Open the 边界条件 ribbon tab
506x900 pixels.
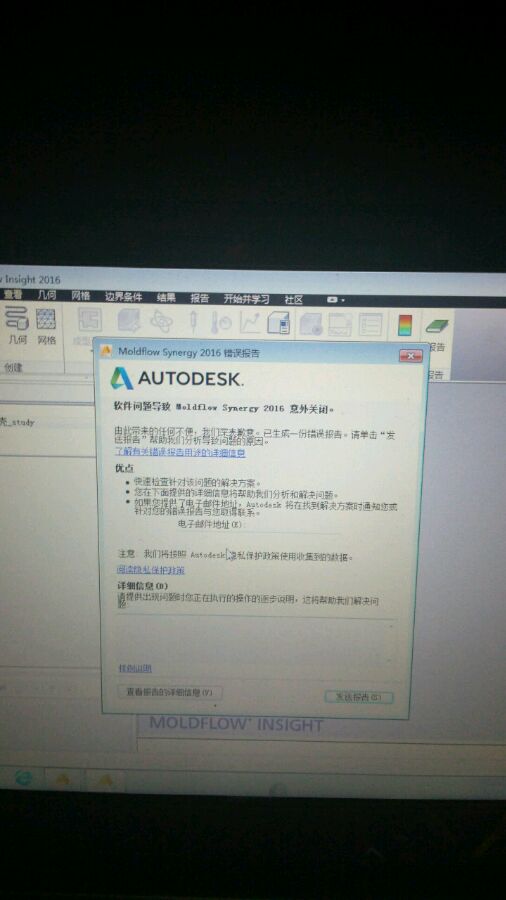(x=123, y=297)
